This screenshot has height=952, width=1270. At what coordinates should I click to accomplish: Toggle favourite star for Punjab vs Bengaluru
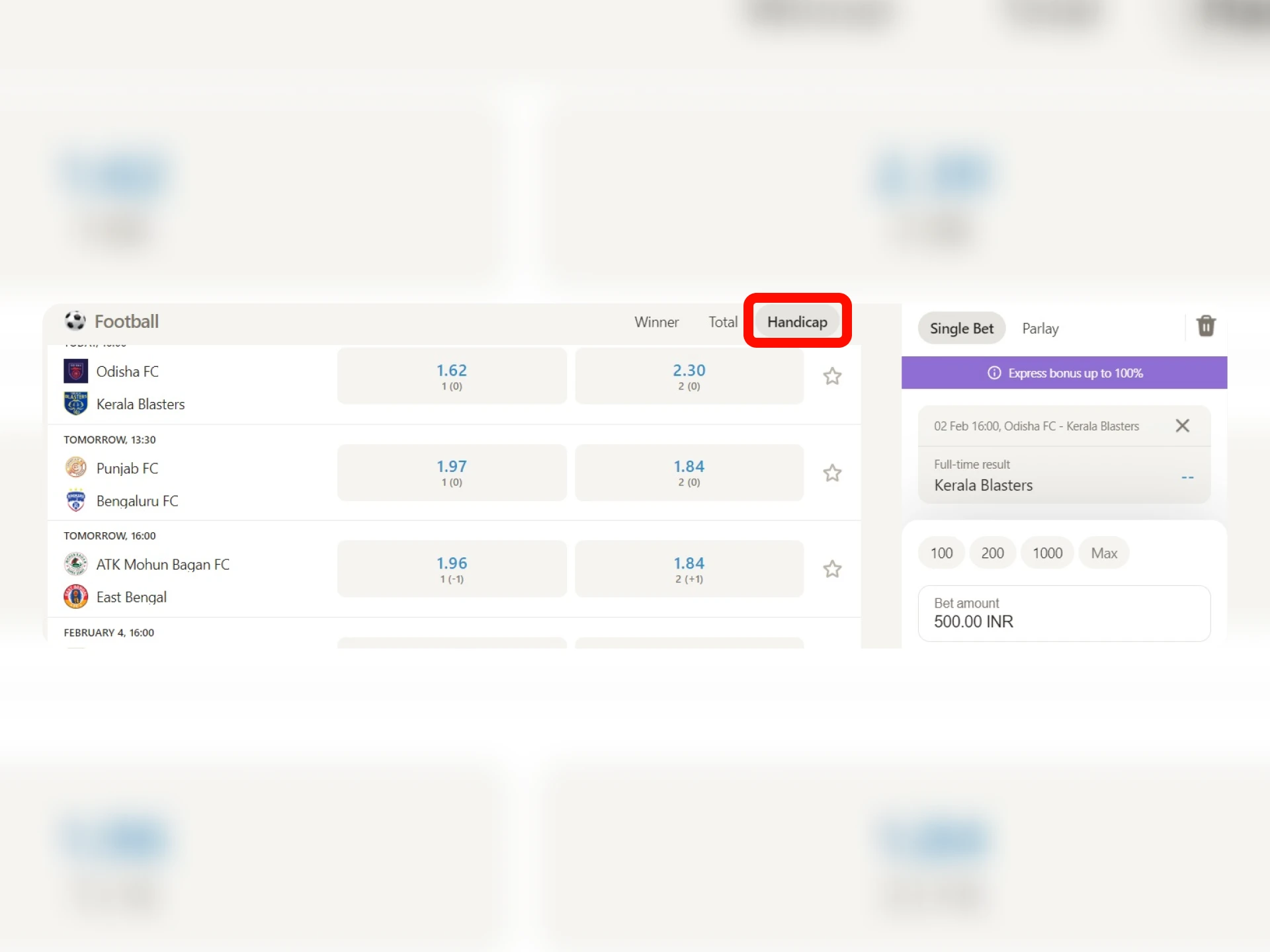click(x=832, y=473)
